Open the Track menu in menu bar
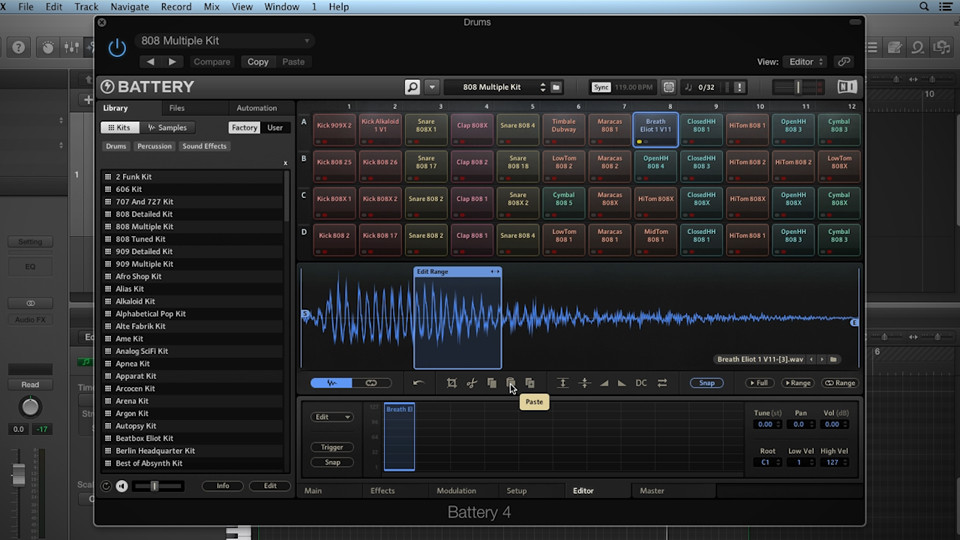This screenshot has width=960, height=540. pyautogui.click(x=86, y=7)
